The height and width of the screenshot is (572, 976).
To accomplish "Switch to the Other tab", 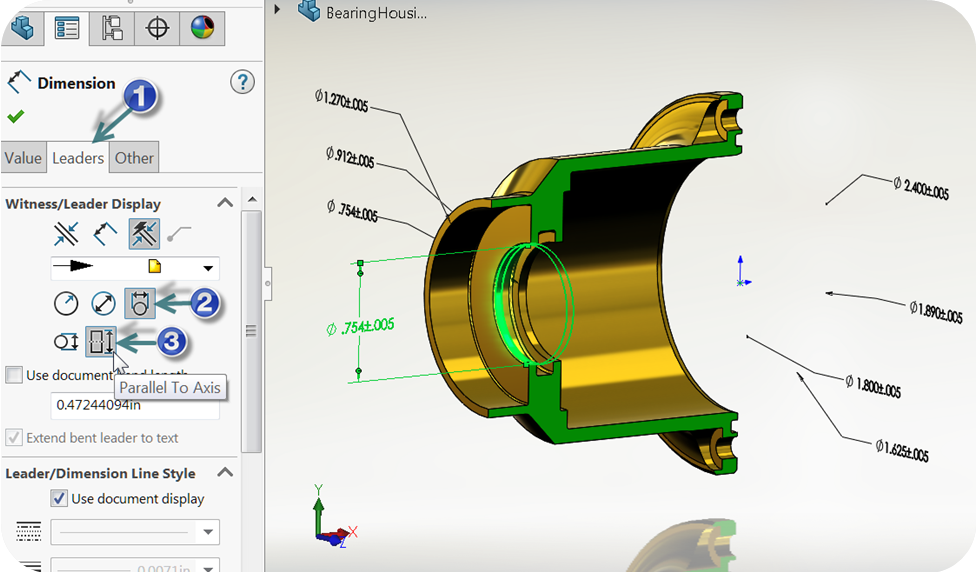I will point(134,157).
